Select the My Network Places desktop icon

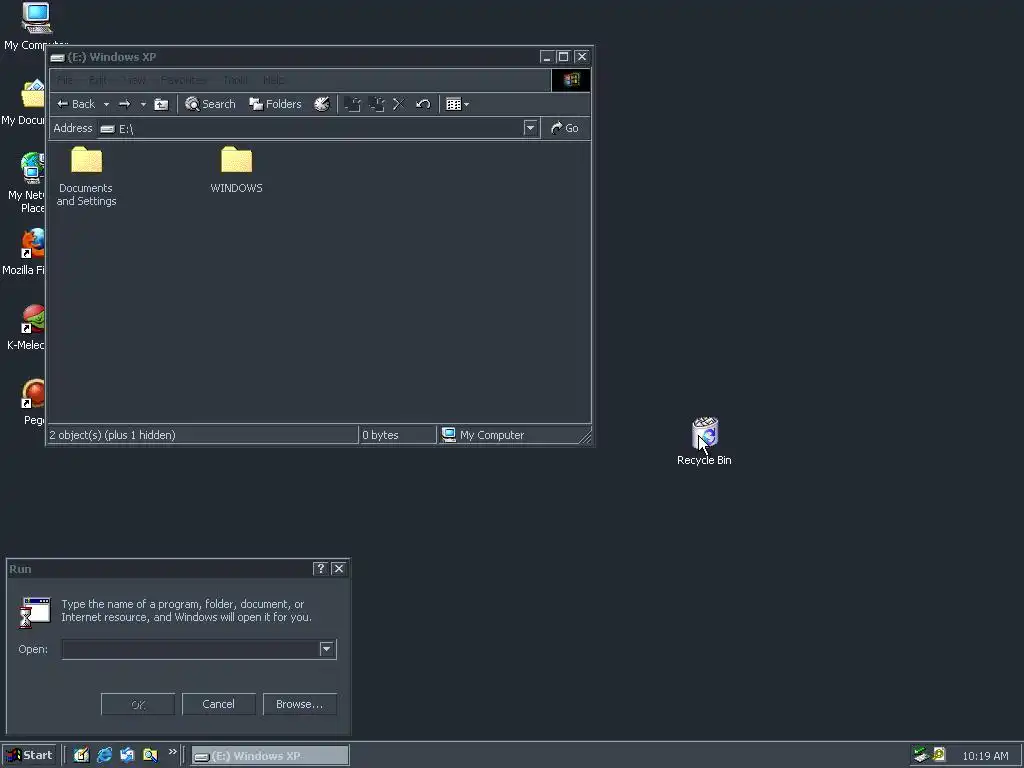tap(27, 182)
